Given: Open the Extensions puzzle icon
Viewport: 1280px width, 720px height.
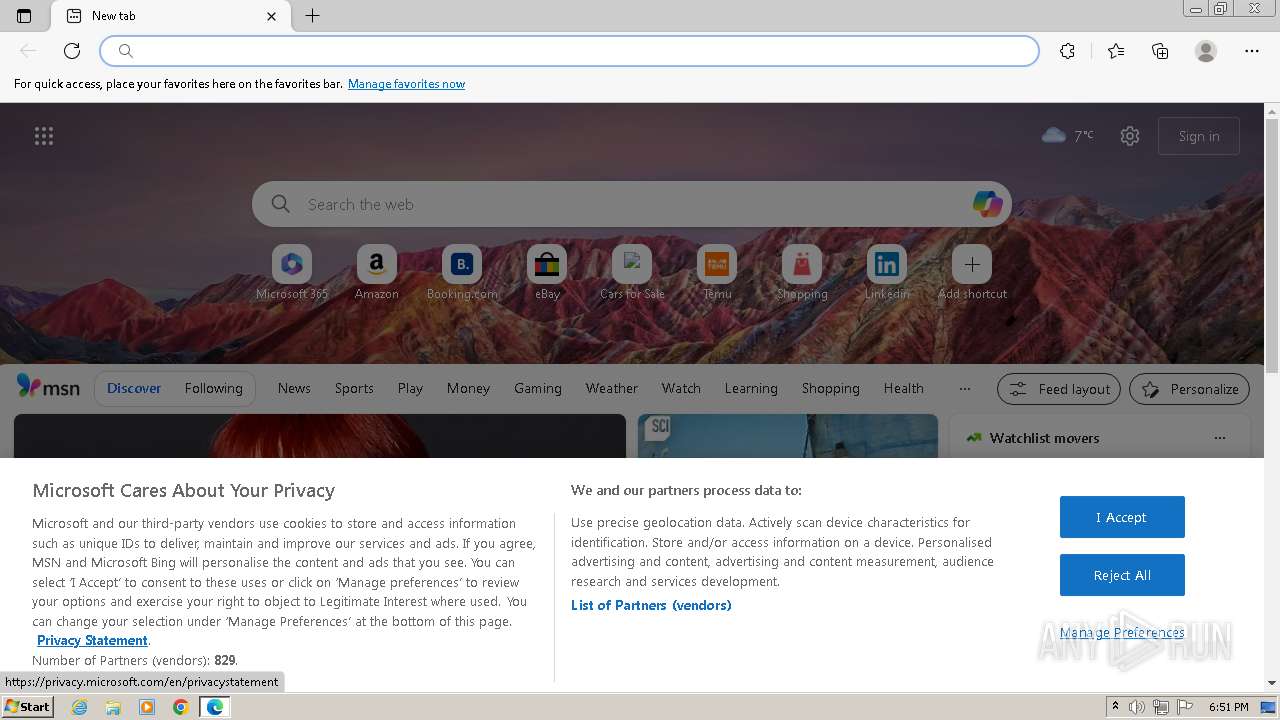Looking at the screenshot, I should click(x=1067, y=51).
